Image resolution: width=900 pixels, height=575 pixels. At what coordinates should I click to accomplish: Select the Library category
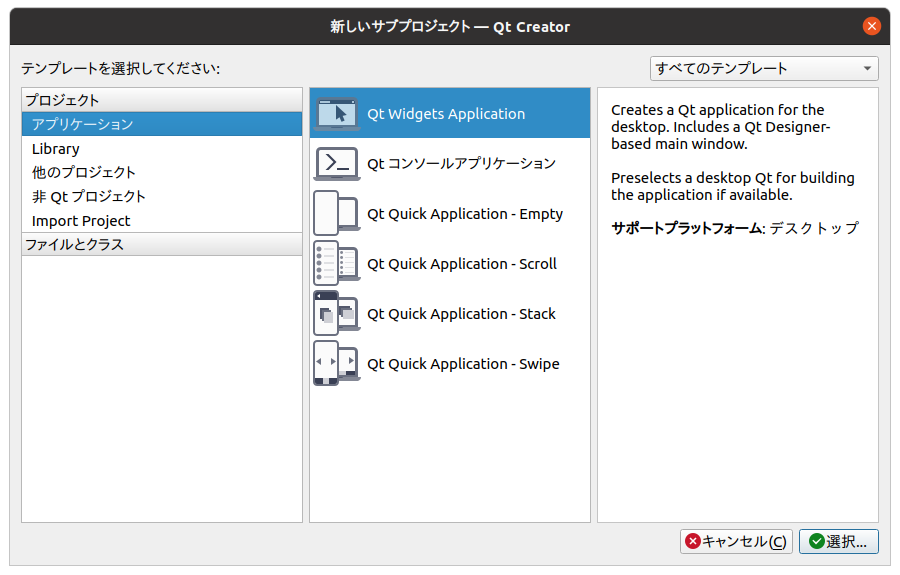point(162,149)
